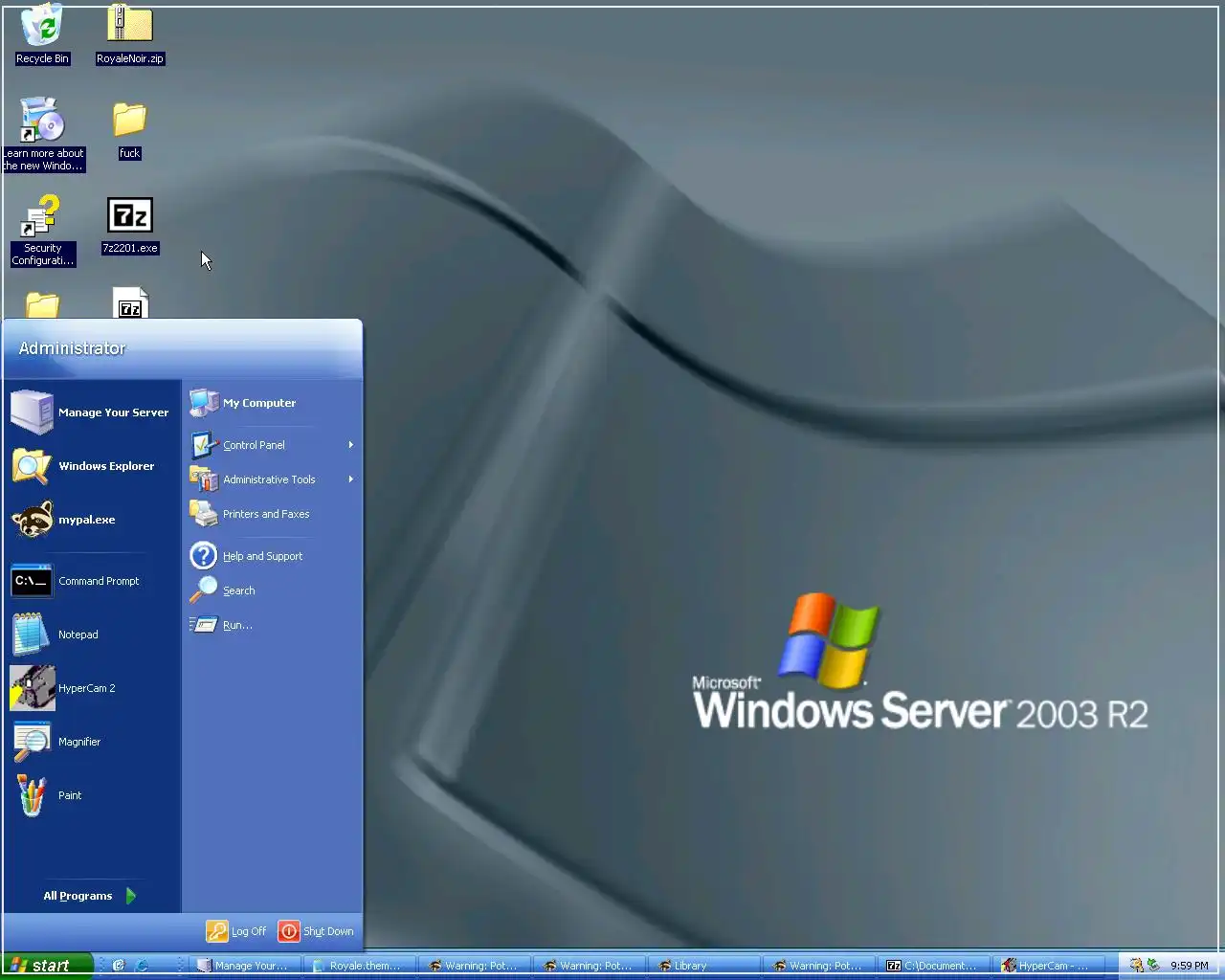Start Magnifier from the Start menu
Image resolution: width=1225 pixels, height=980 pixels.
[x=92, y=742]
